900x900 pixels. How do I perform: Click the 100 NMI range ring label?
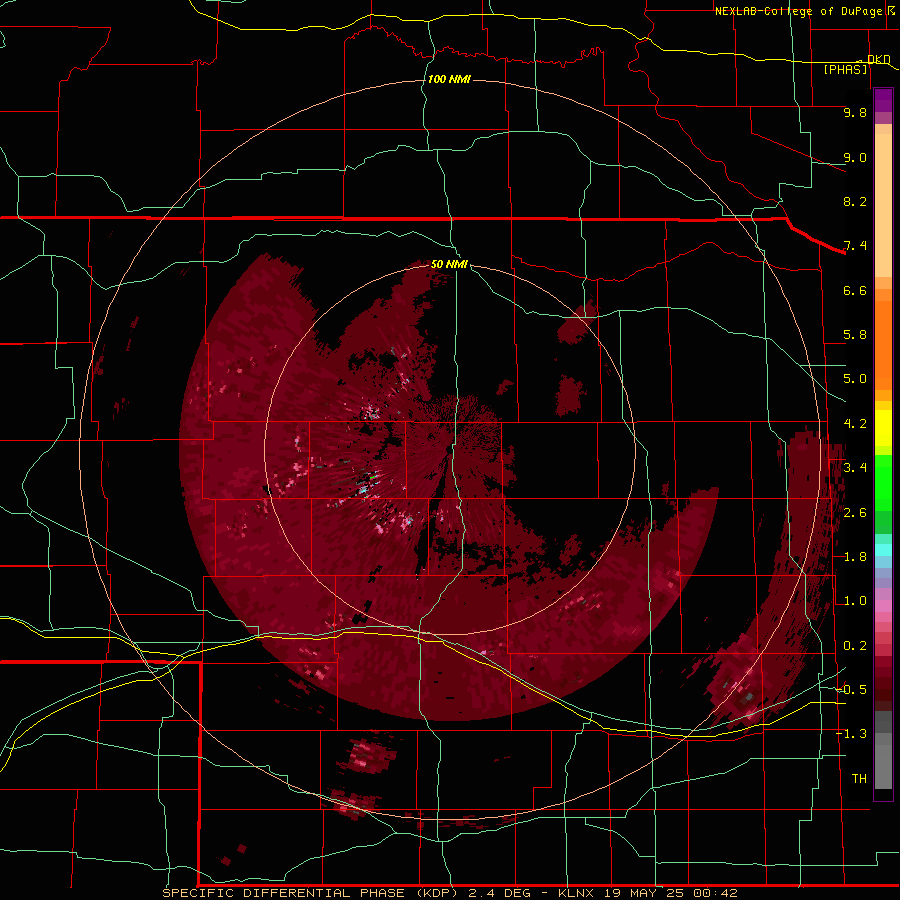pos(449,79)
